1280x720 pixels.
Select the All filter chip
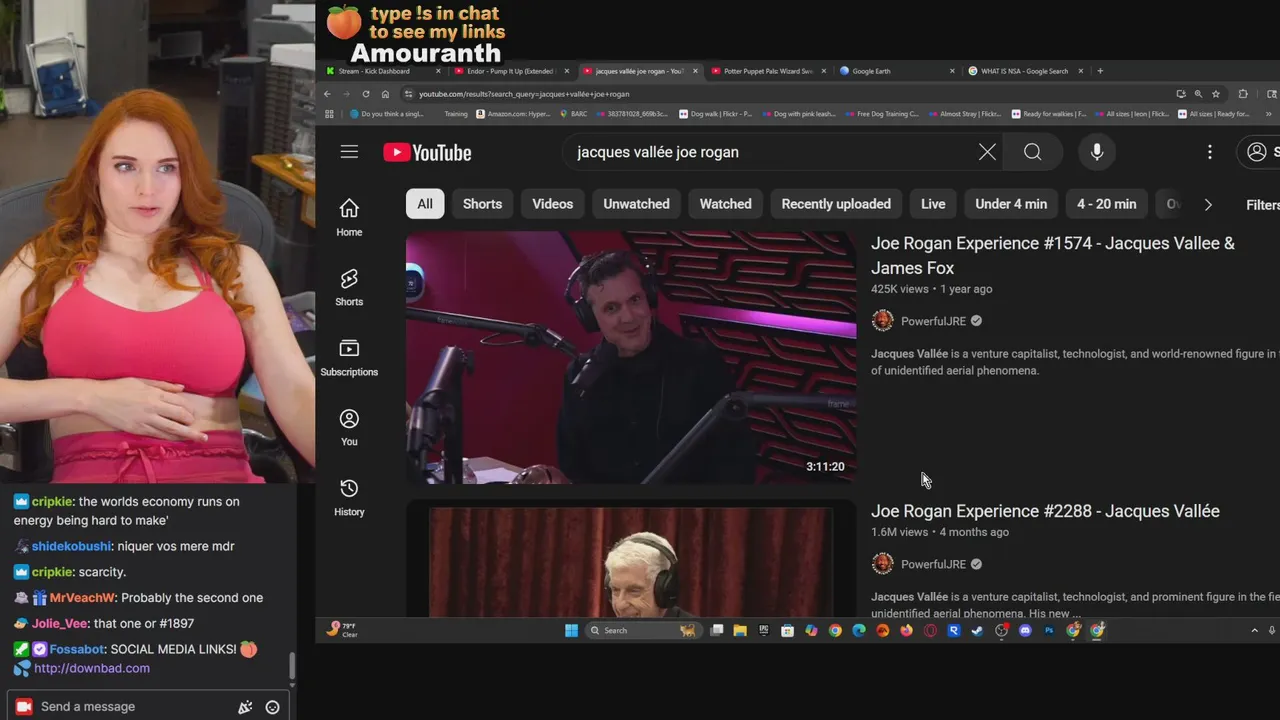(425, 204)
